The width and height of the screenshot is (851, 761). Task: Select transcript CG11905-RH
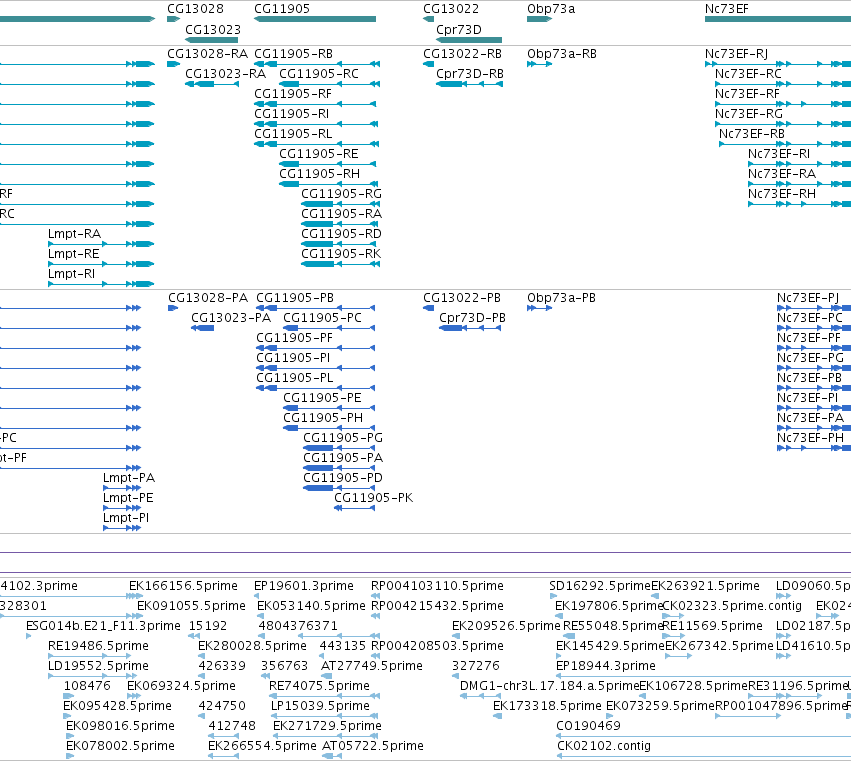(320, 174)
